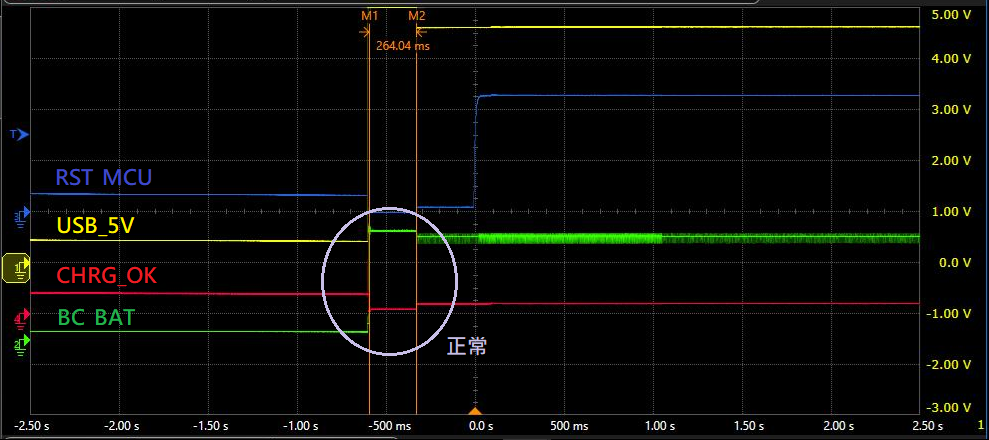Click the -2.00 V vertical scale value
Image resolution: width=989 pixels, height=440 pixels.
pos(948,365)
